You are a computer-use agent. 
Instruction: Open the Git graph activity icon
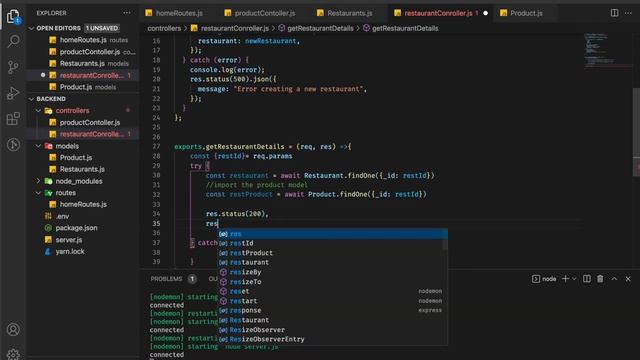[13, 144]
